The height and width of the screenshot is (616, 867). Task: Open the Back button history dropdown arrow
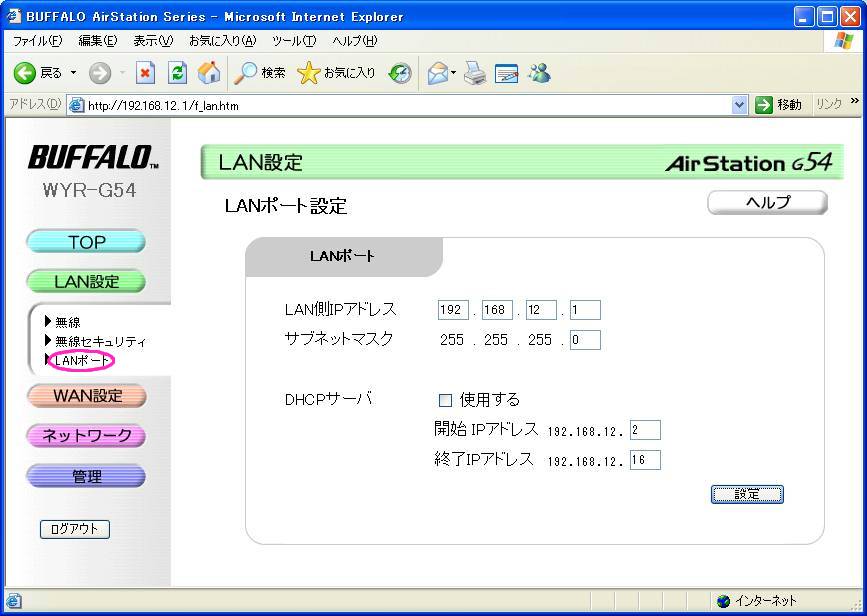(x=73, y=73)
